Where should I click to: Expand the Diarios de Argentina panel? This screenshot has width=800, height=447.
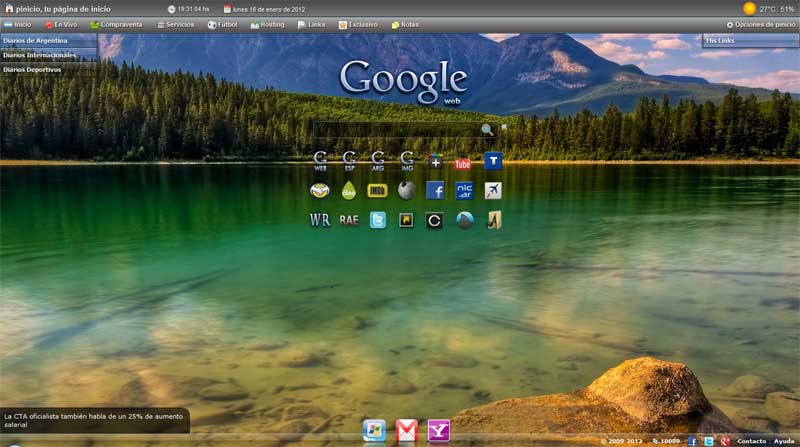pos(48,41)
